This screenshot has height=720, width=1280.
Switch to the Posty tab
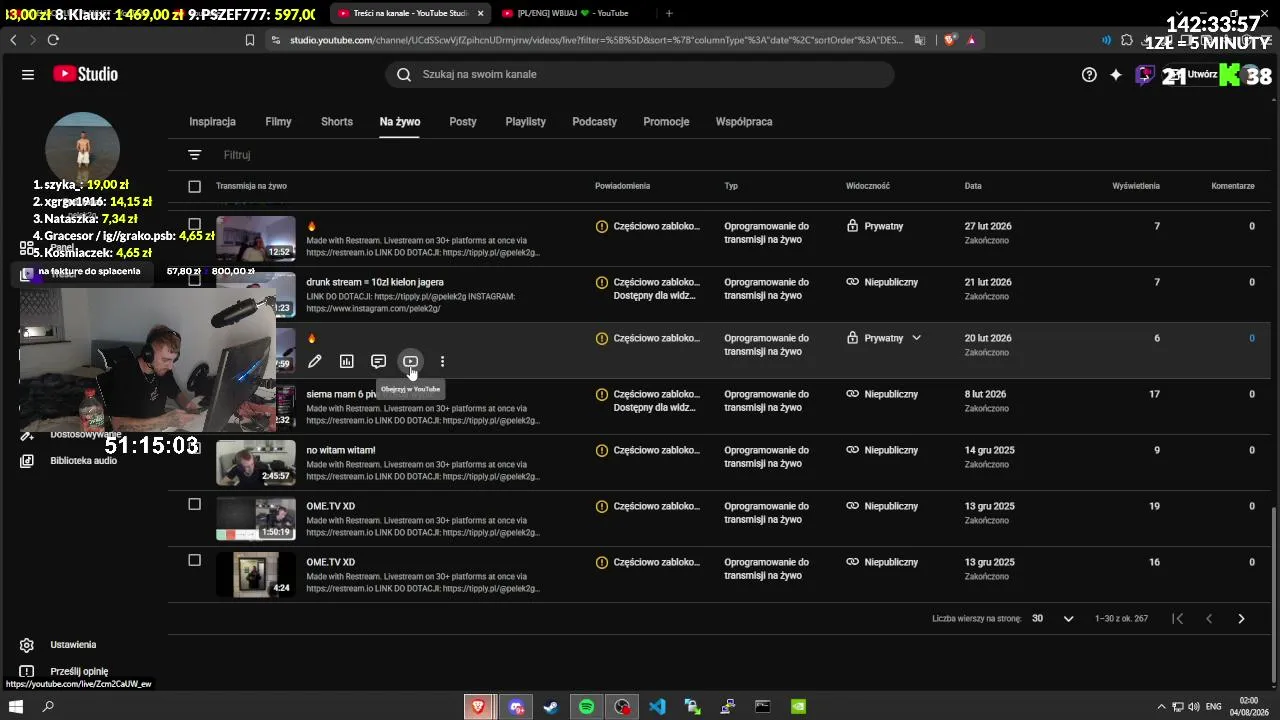coord(463,122)
